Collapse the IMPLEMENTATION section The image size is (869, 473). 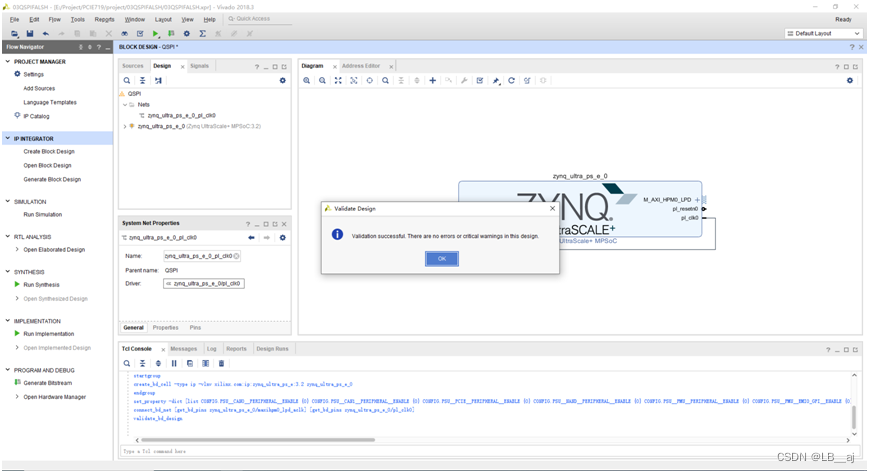(8, 321)
